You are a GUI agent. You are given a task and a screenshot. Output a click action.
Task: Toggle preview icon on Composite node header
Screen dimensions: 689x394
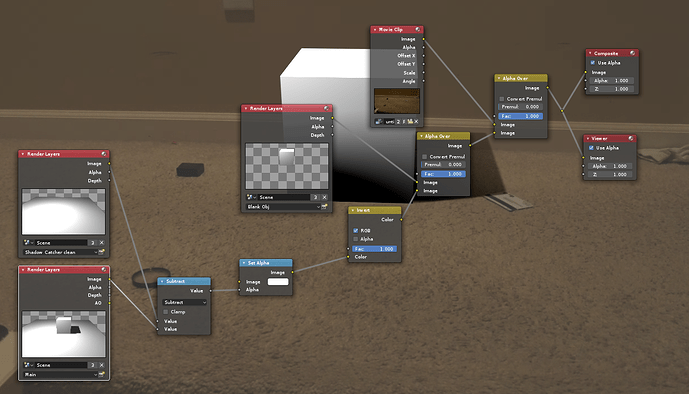[x=632, y=53]
